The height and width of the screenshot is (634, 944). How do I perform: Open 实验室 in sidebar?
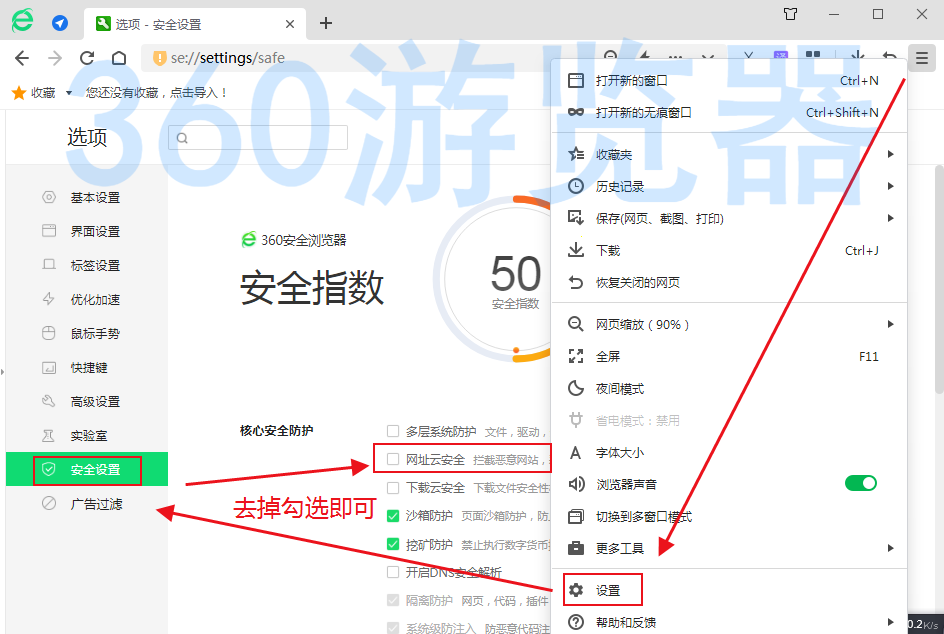click(x=87, y=435)
